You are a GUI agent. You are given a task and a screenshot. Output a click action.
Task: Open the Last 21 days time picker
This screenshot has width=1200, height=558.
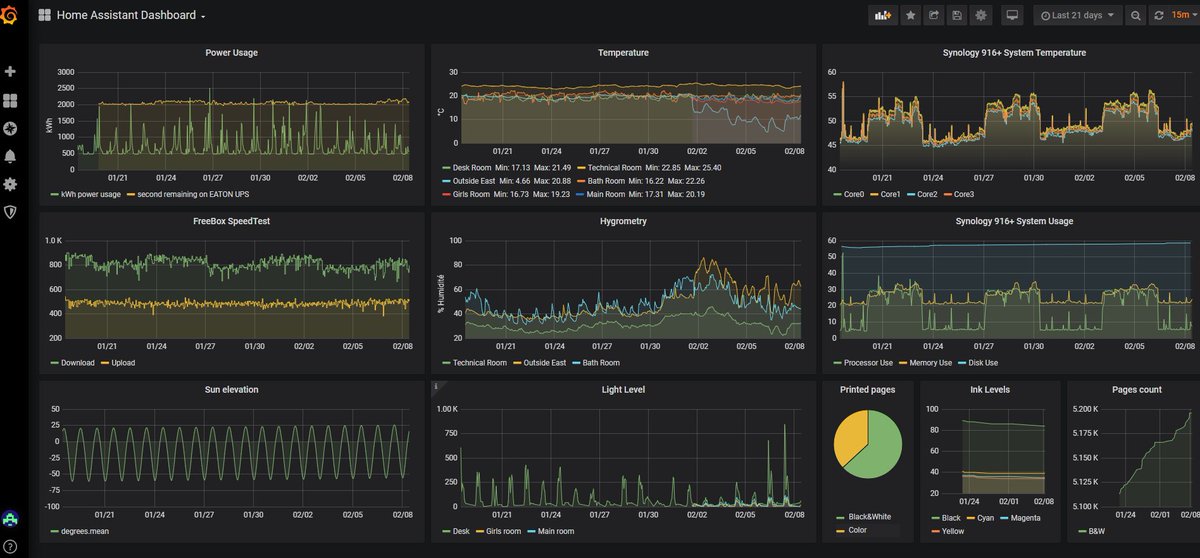point(1077,15)
